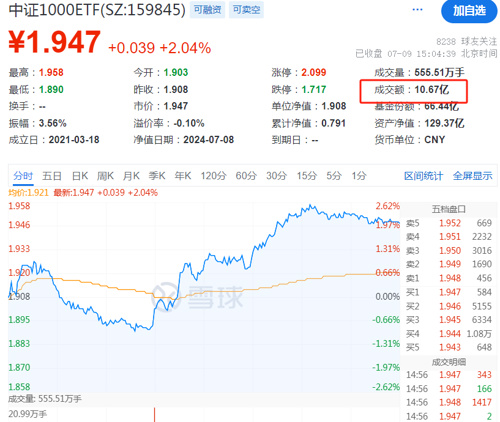Screen dimensions: 500x422
Task: Click the 净值日期 2024-07-08 value
Action: coord(209,140)
